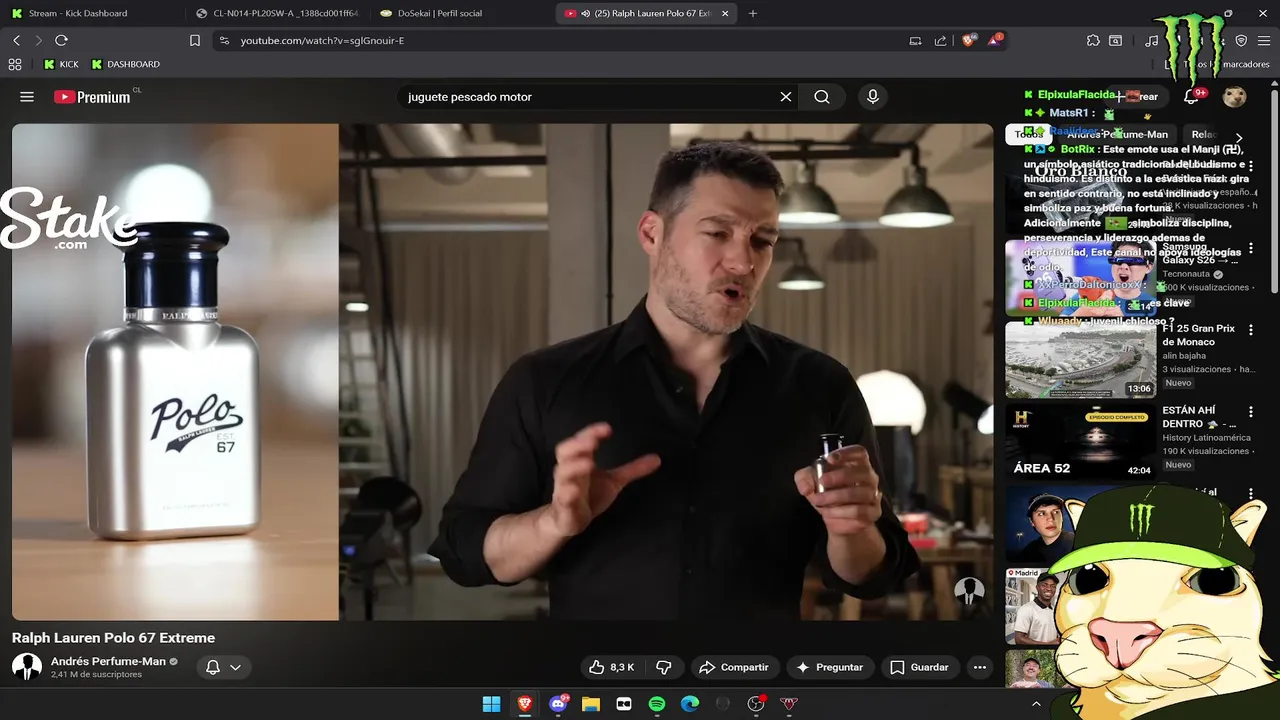Clear the search text with X
Image resolution: width=1280 pixels, height=720 pixels.
[x=786, y=97]
